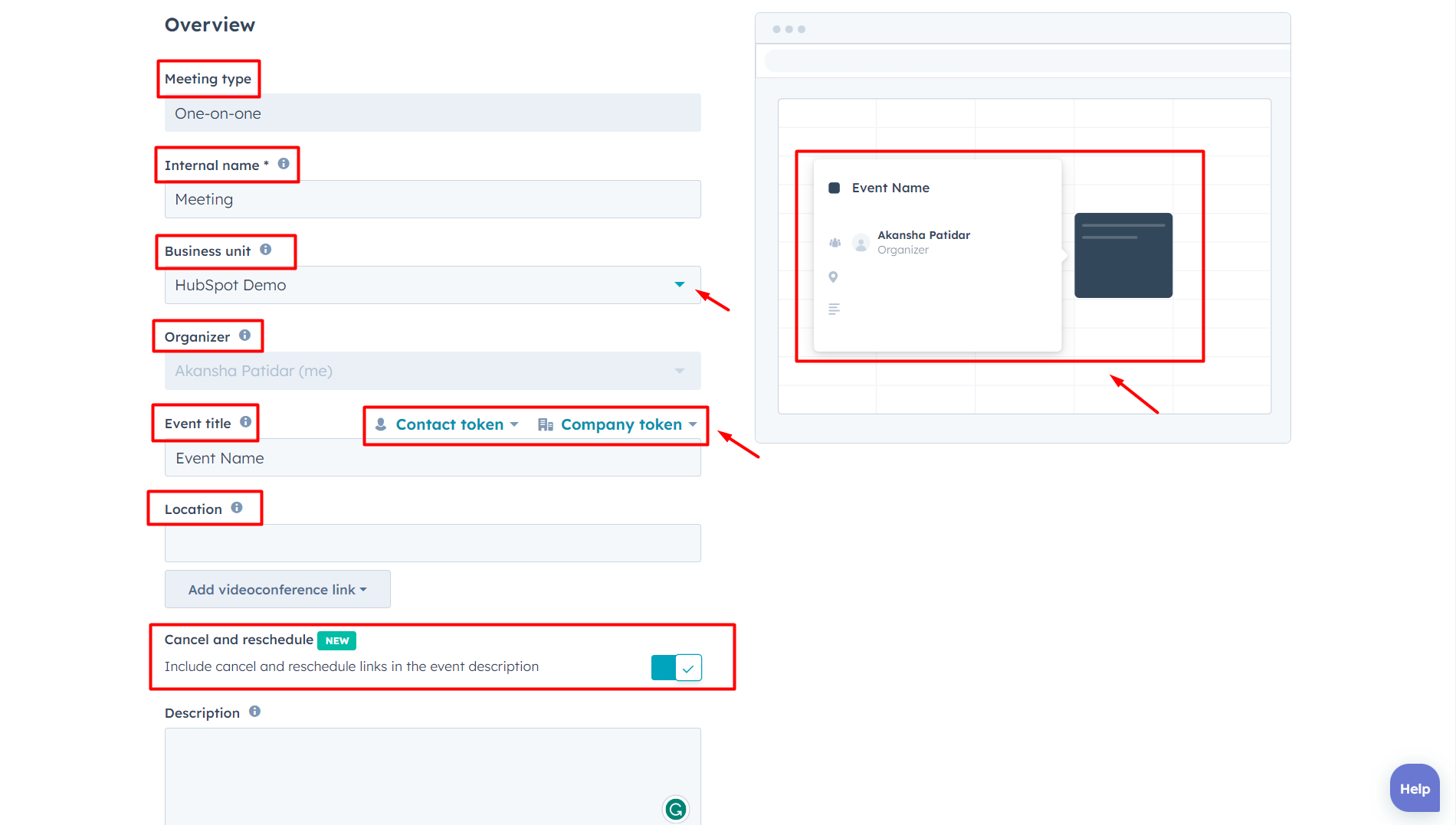Image resolution: width=1456 pixels, height=825 pixels.
Task: Toggle the Cancel and reschedule switch
Action: (676, 667)
